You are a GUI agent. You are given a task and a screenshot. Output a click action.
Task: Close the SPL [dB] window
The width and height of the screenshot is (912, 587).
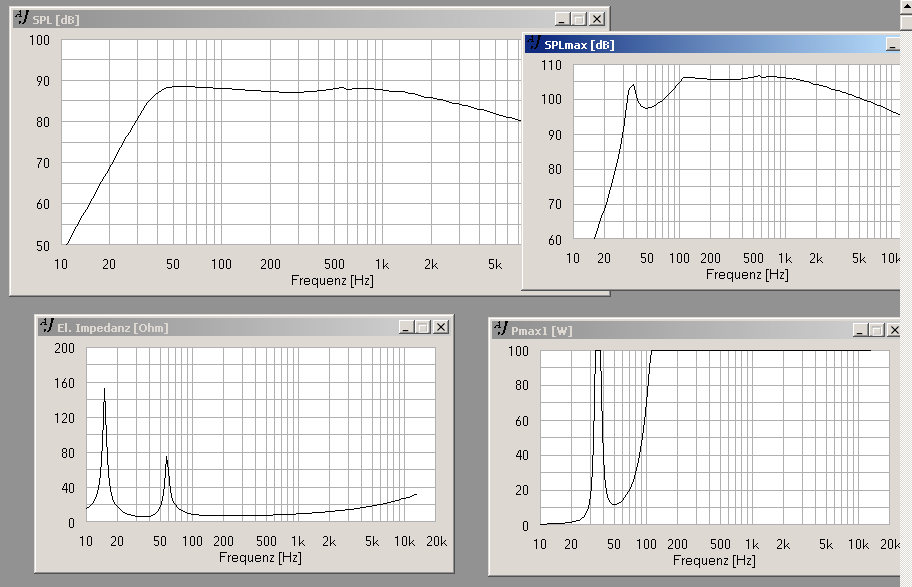[597, 19]
